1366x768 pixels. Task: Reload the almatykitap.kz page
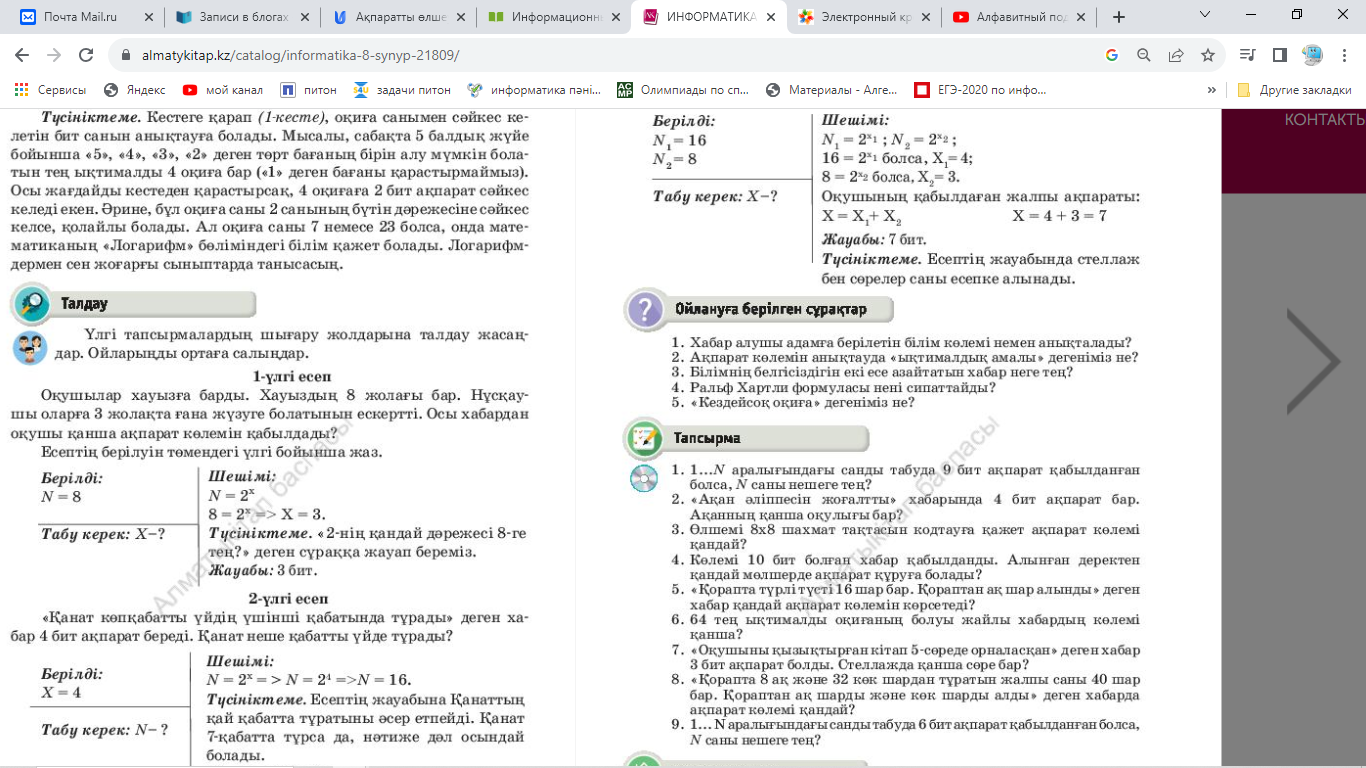[86, 55]
